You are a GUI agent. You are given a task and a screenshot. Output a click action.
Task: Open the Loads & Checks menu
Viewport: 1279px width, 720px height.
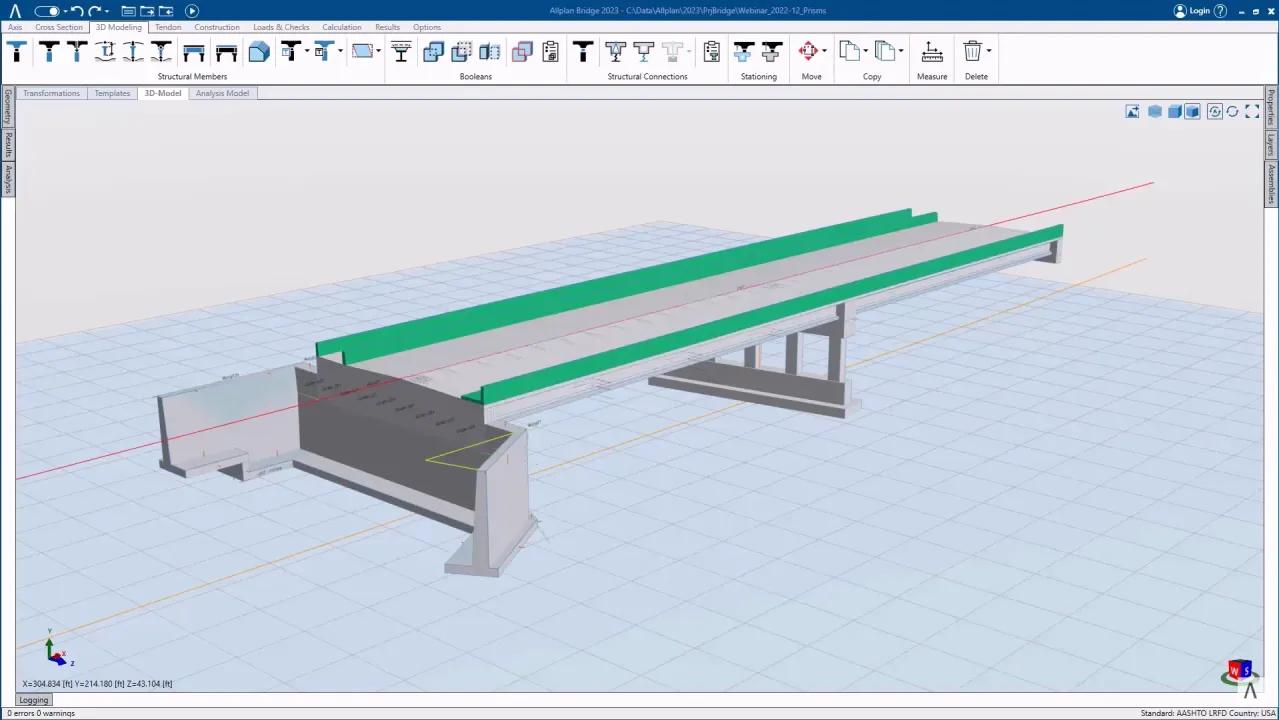[281, 27]
